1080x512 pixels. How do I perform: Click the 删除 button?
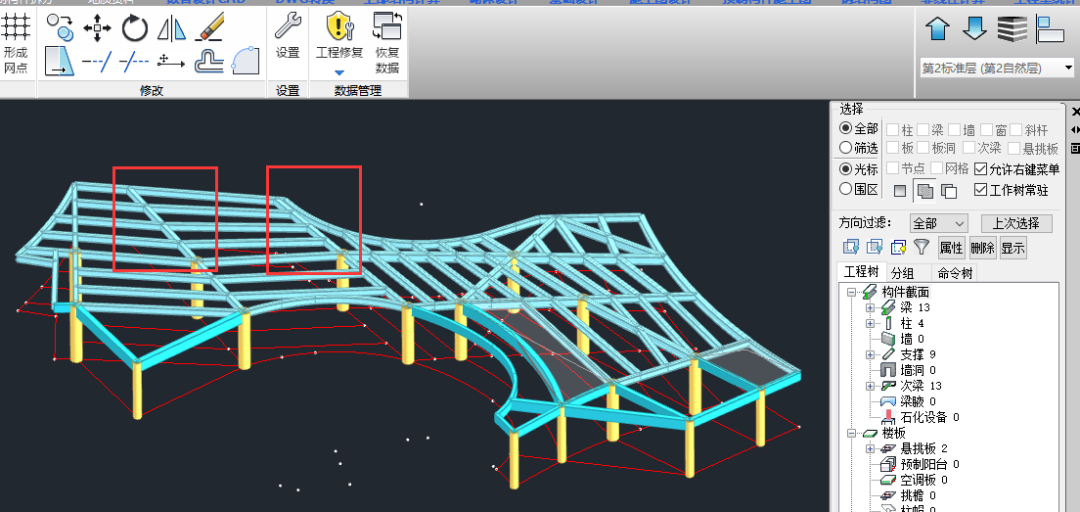pyautogui.click(x=982, y=247)
